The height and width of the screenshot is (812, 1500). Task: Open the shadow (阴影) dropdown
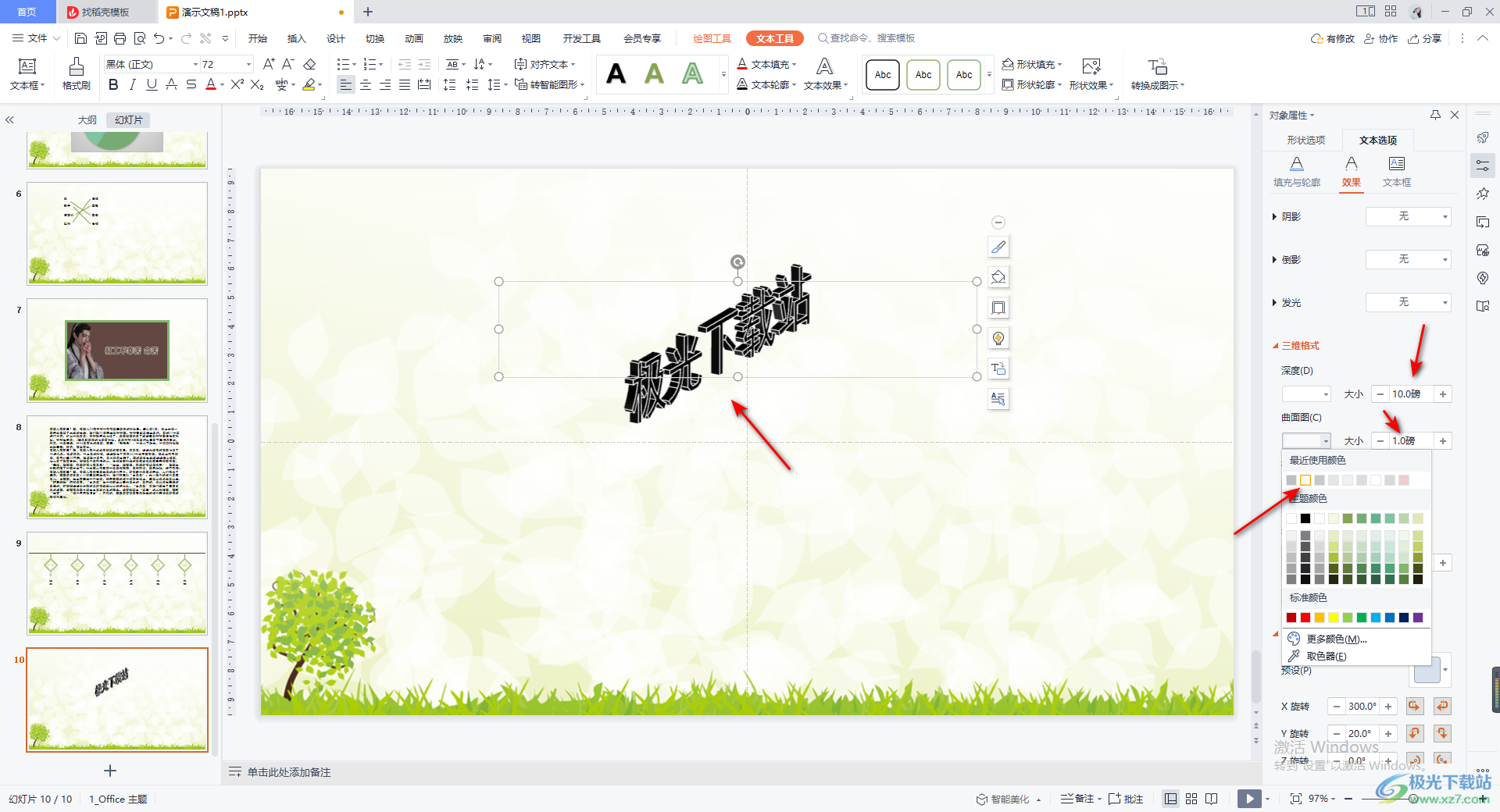tap(1409, 216)
